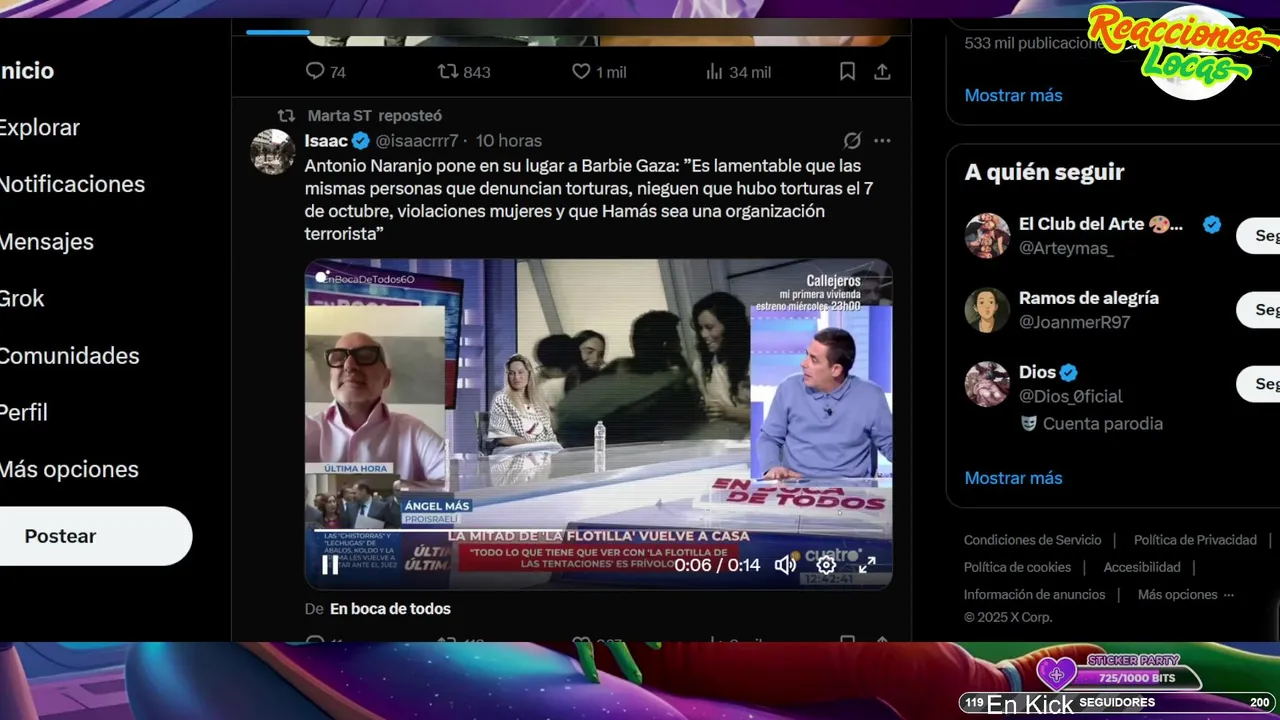Image resolution: width=1280 pixels, height=720 pixels.
Task: Open Política de Privacidad link
Action: click(x=1195, y=540)
